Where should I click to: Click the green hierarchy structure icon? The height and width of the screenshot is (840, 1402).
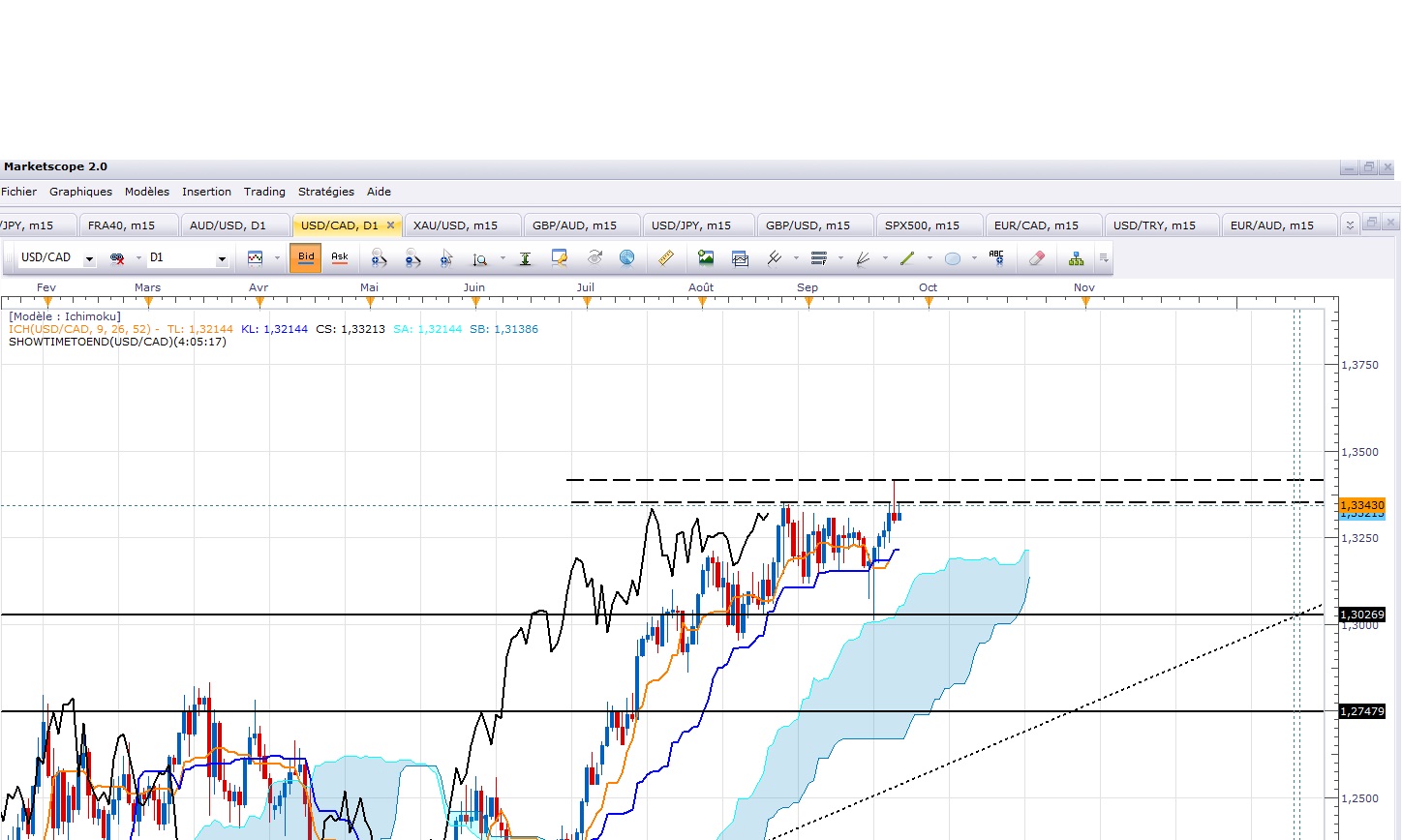pos(1076,258)
